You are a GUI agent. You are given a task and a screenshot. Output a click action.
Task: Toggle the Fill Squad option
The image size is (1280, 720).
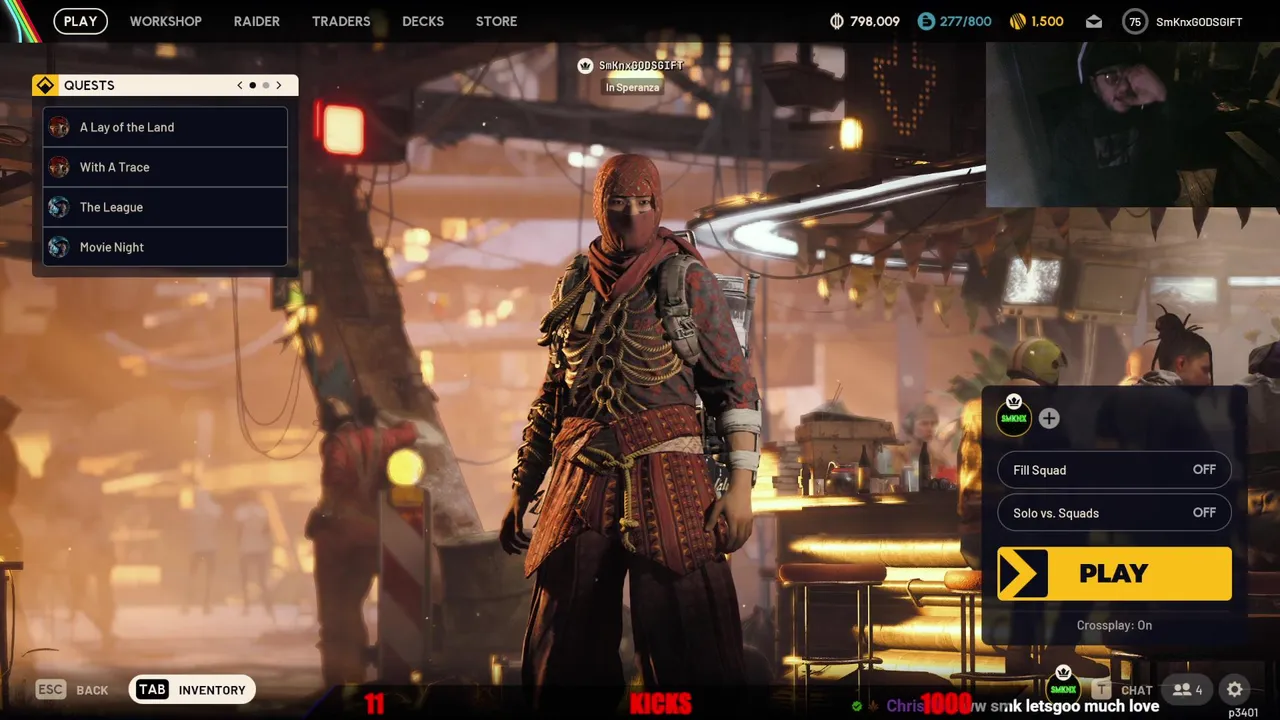(x=1114, y=469)
